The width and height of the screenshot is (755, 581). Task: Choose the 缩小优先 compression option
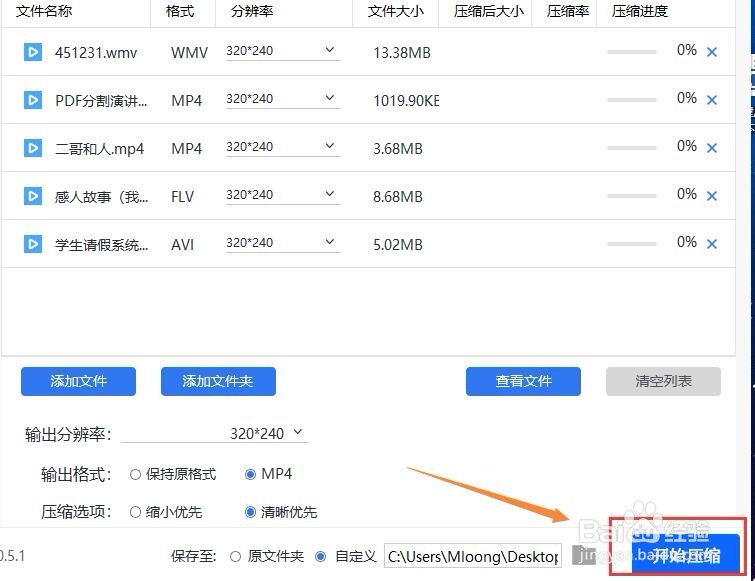coord(166,512)
